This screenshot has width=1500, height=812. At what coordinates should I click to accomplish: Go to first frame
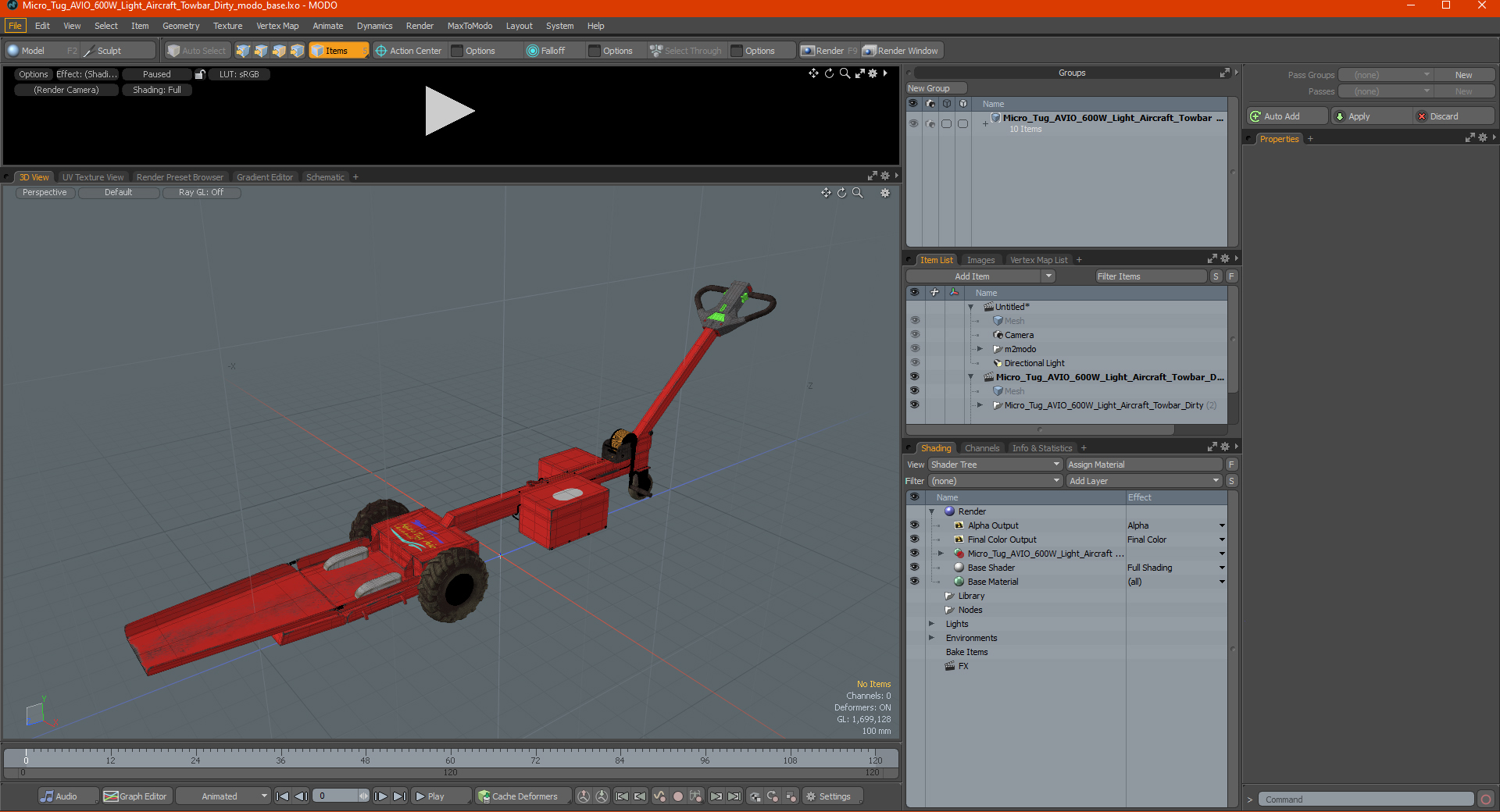[x=283, y=796]
